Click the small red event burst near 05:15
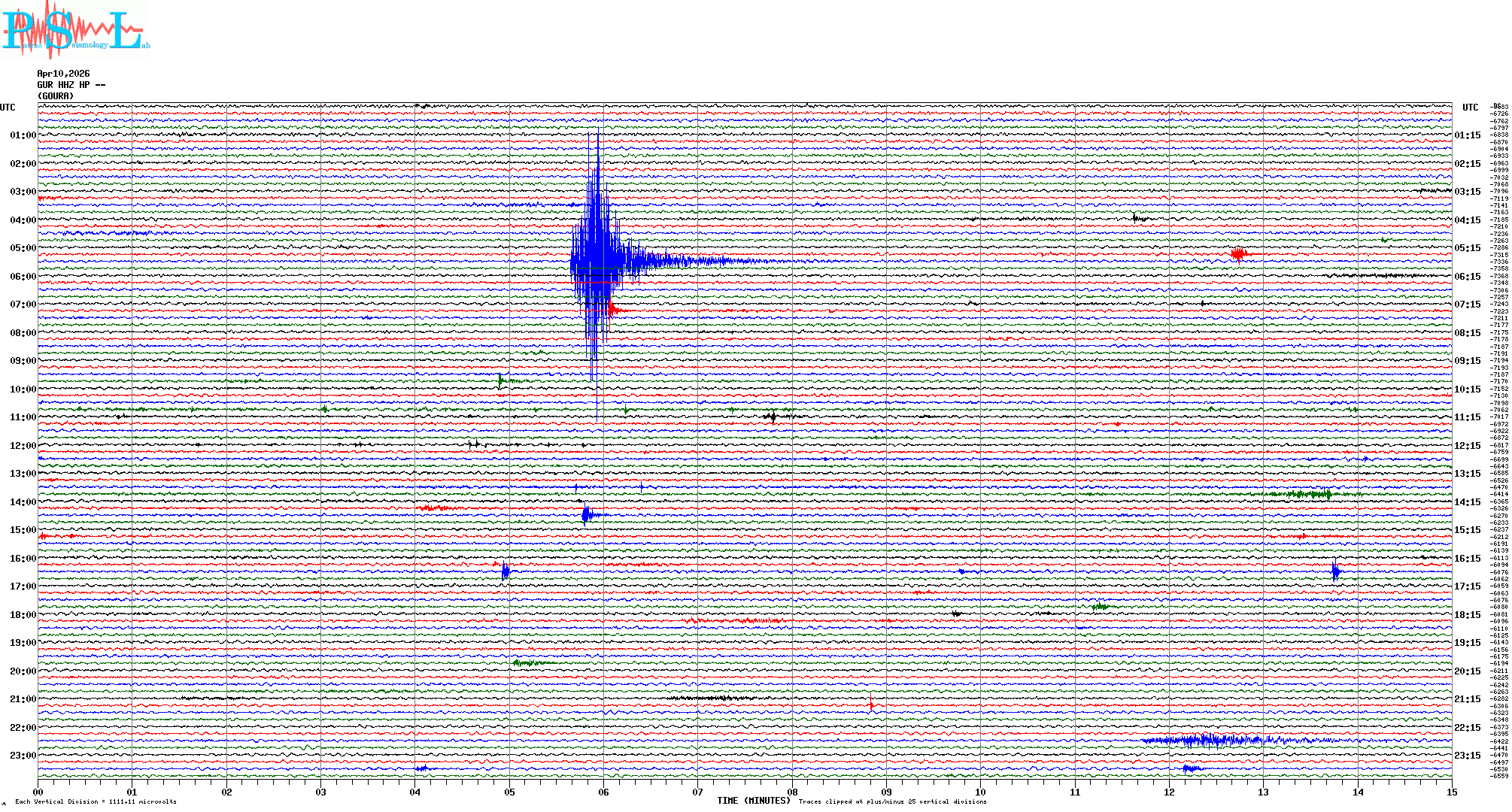The width and height of the screenshot is (1512, 812). [x=1239, y=253]
